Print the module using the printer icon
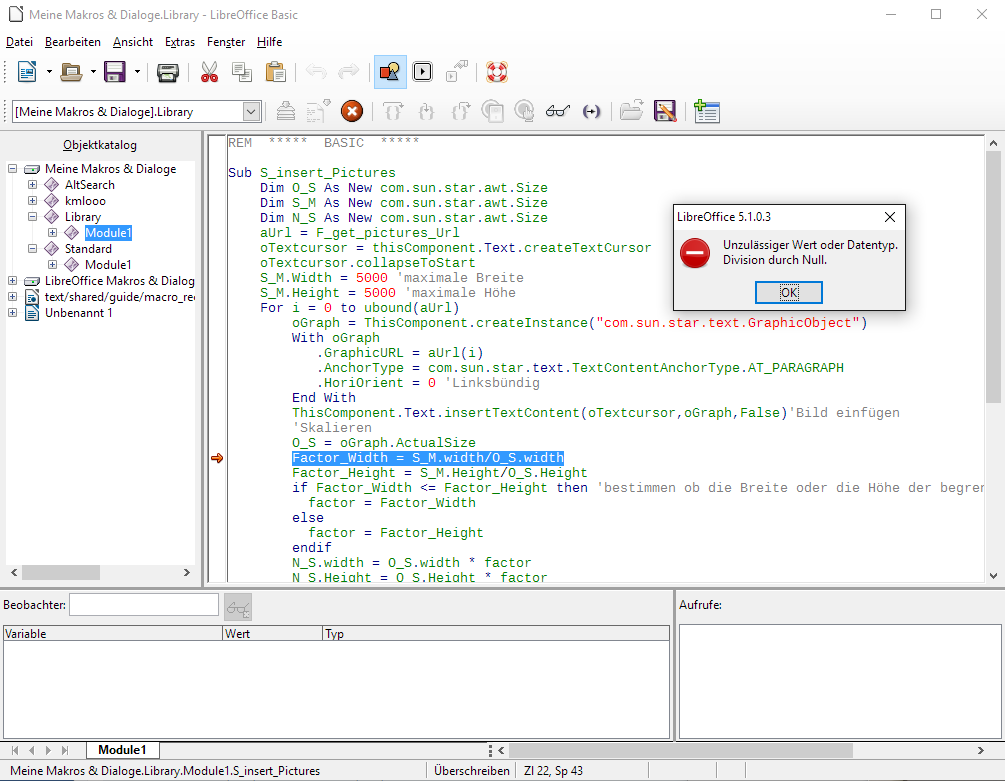 point(168,72)
